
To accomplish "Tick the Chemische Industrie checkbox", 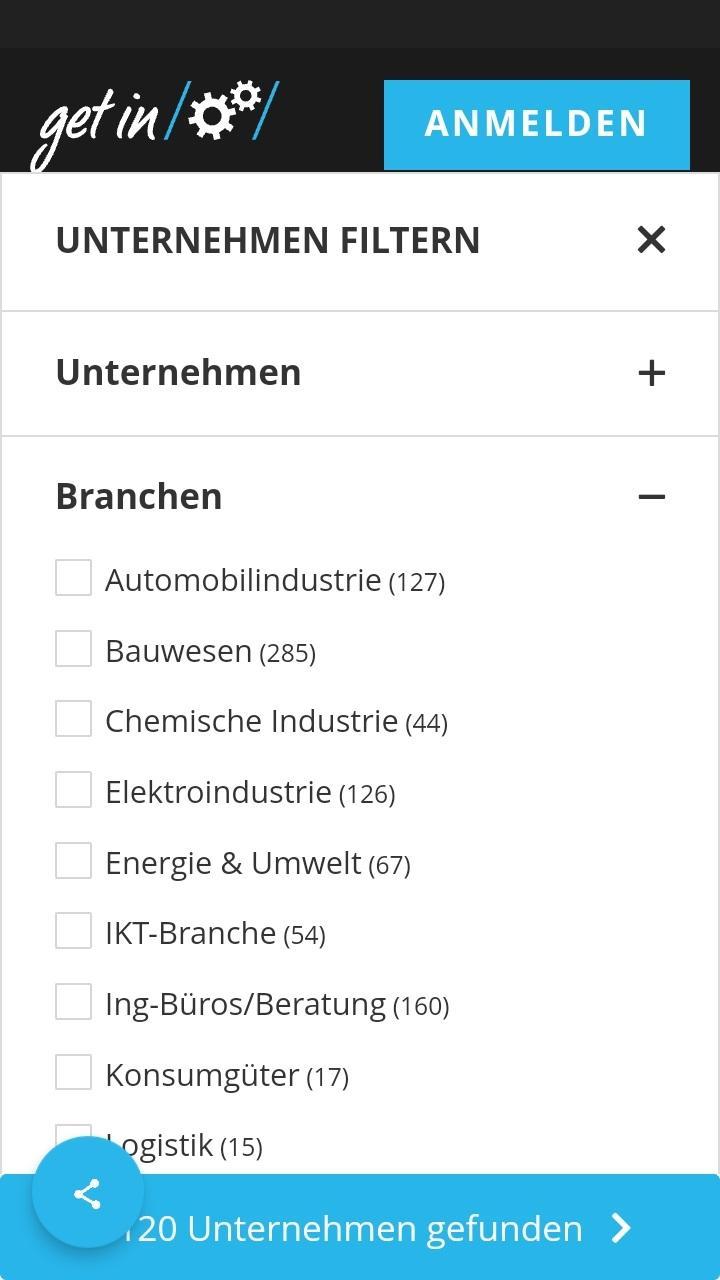I will (73, 719).
